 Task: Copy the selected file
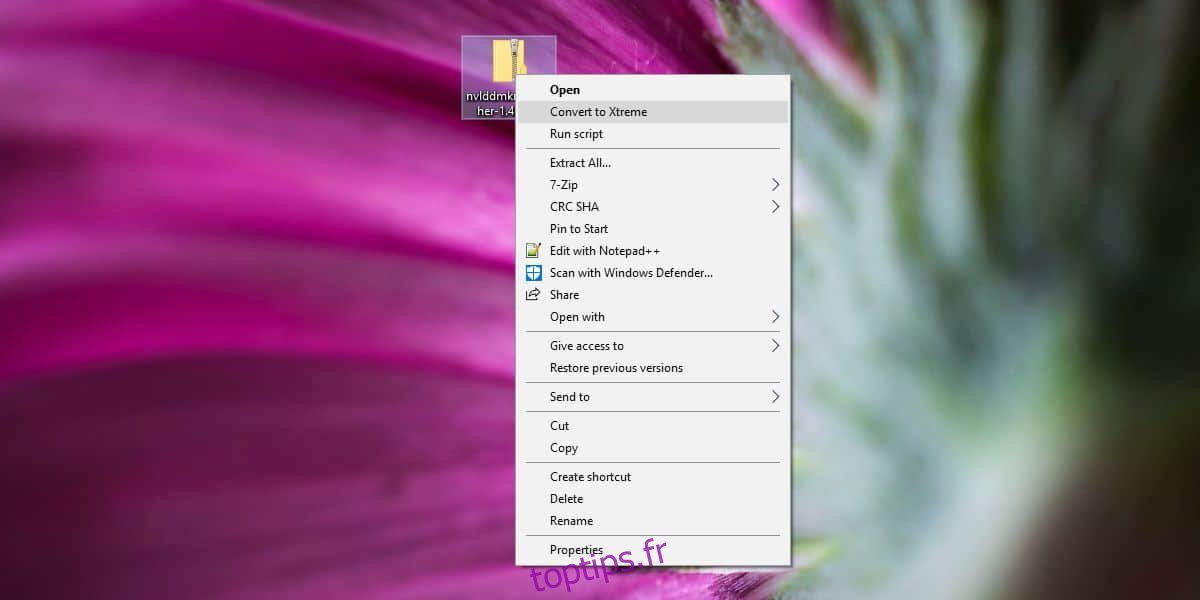[x=564, y=448]
